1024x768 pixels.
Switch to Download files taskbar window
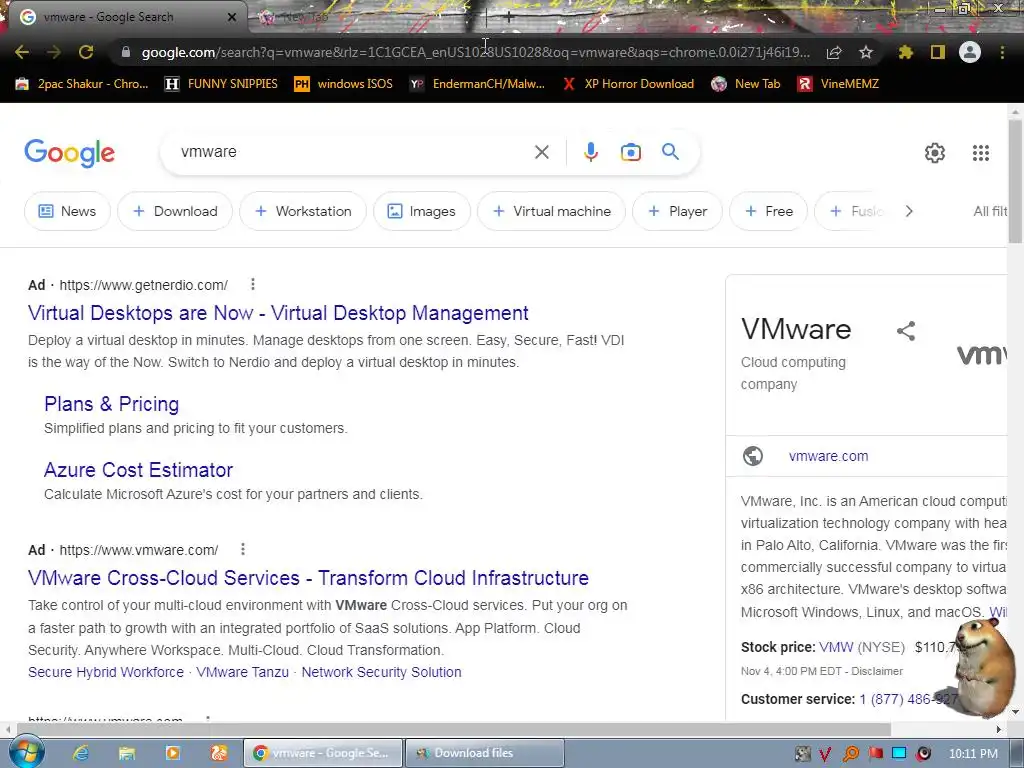(485, 753)
